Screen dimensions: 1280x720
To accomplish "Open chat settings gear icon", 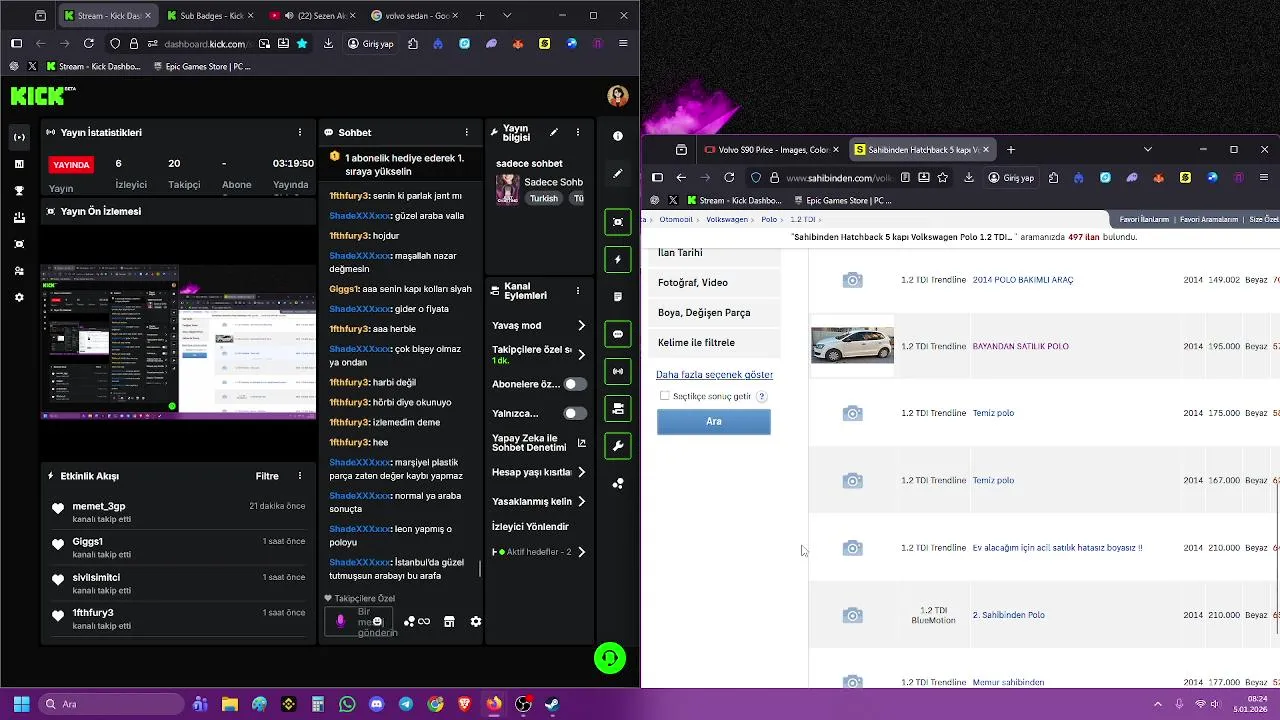I will tap(476, 621).
